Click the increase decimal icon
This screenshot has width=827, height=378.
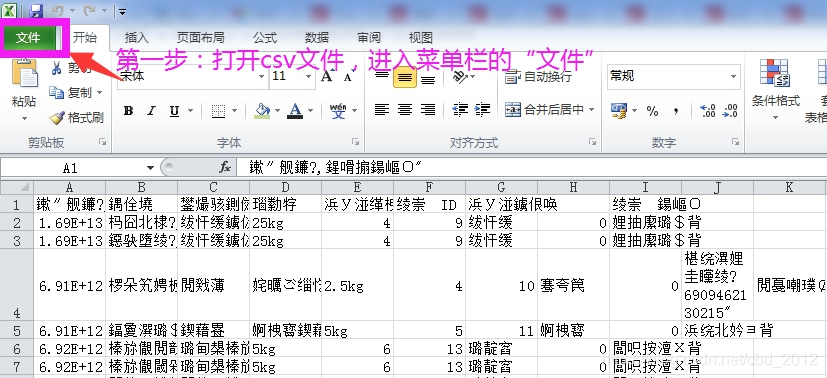[707, 111]
